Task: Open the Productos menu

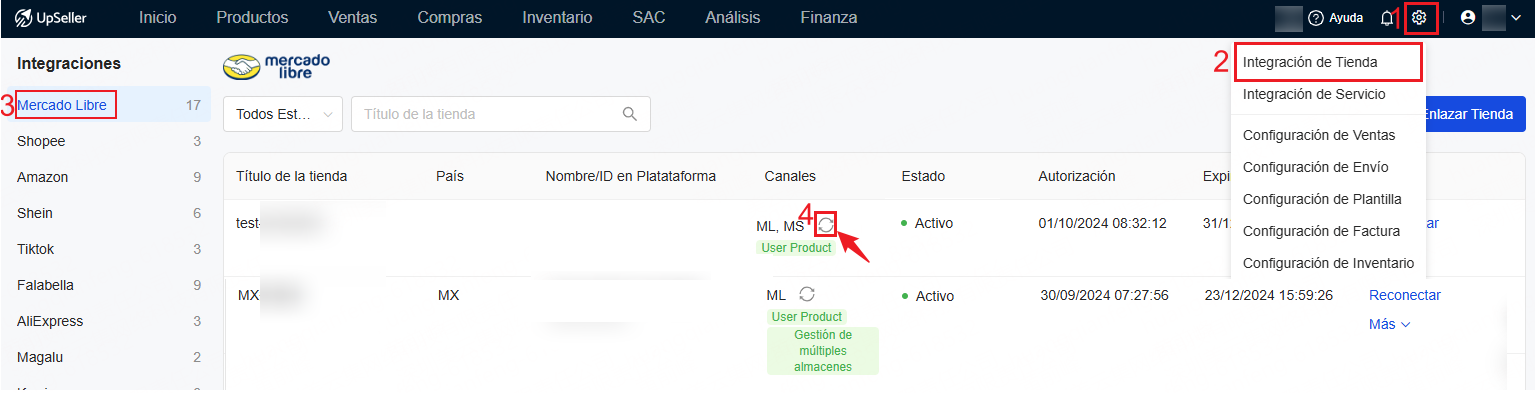Action: tap(252, 17)
